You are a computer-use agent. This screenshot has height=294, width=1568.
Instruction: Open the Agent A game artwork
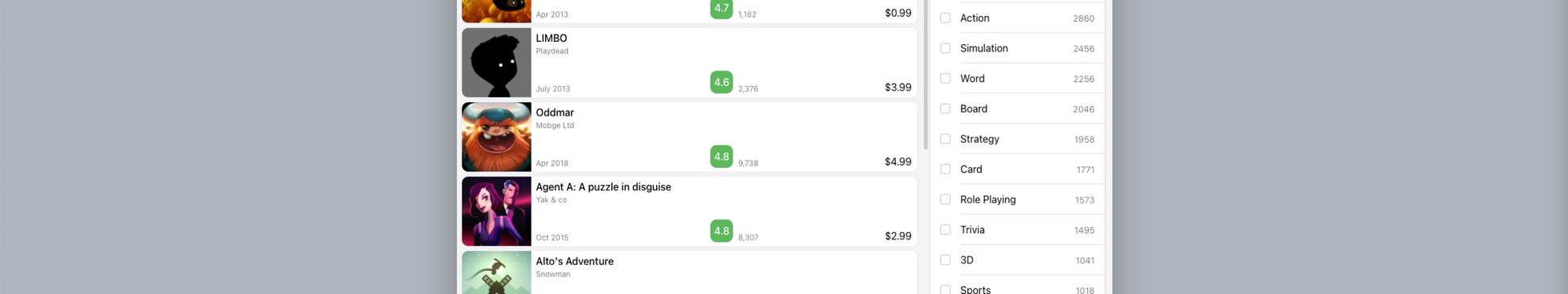(x=496, y=211)
